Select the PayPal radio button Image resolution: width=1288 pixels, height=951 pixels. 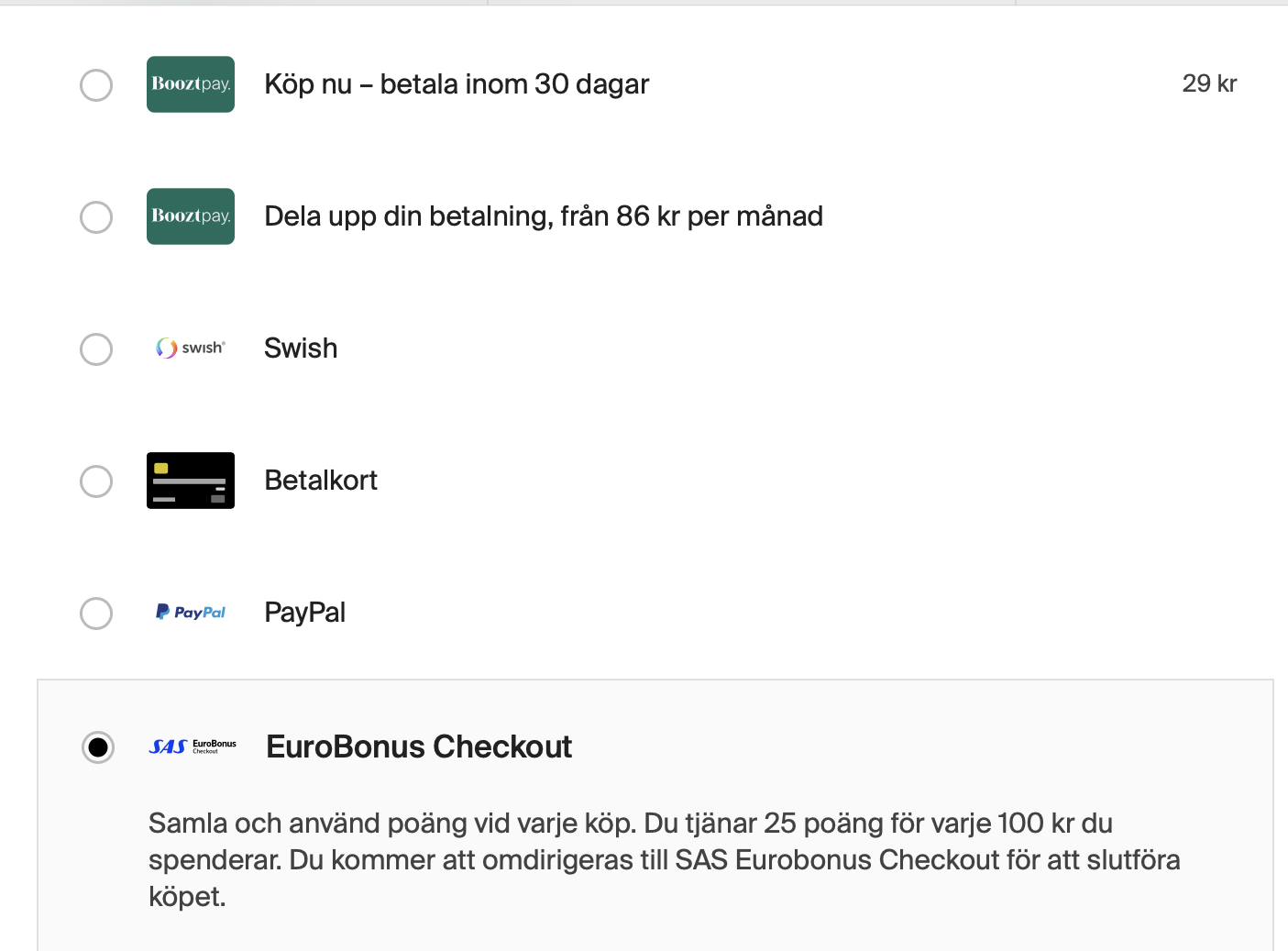(x=96, y=614)
